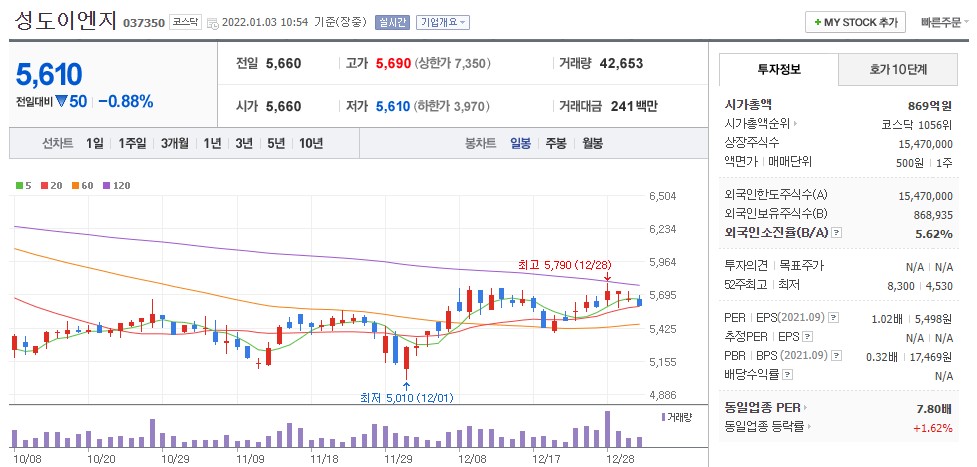Click the blue down-triangle beside 전일대비 50

(60, 102)
